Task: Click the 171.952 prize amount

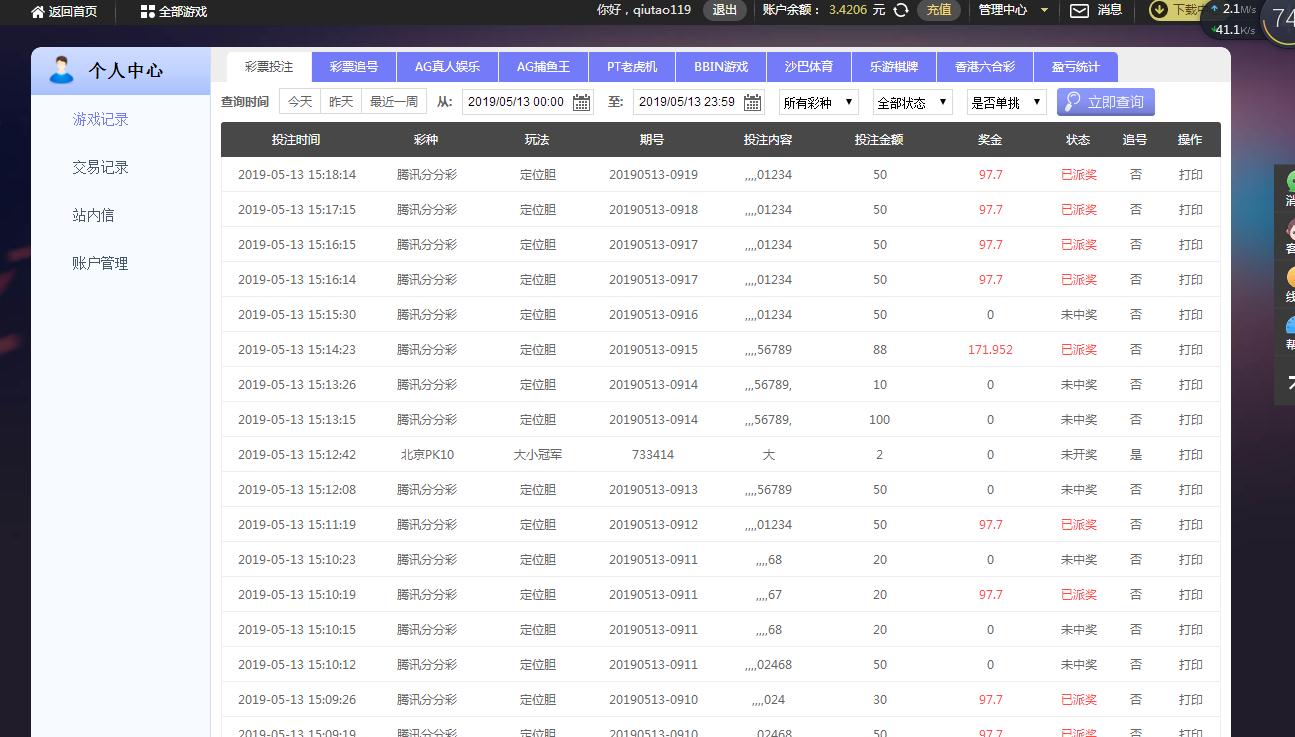Action: [x=990, y=350]
